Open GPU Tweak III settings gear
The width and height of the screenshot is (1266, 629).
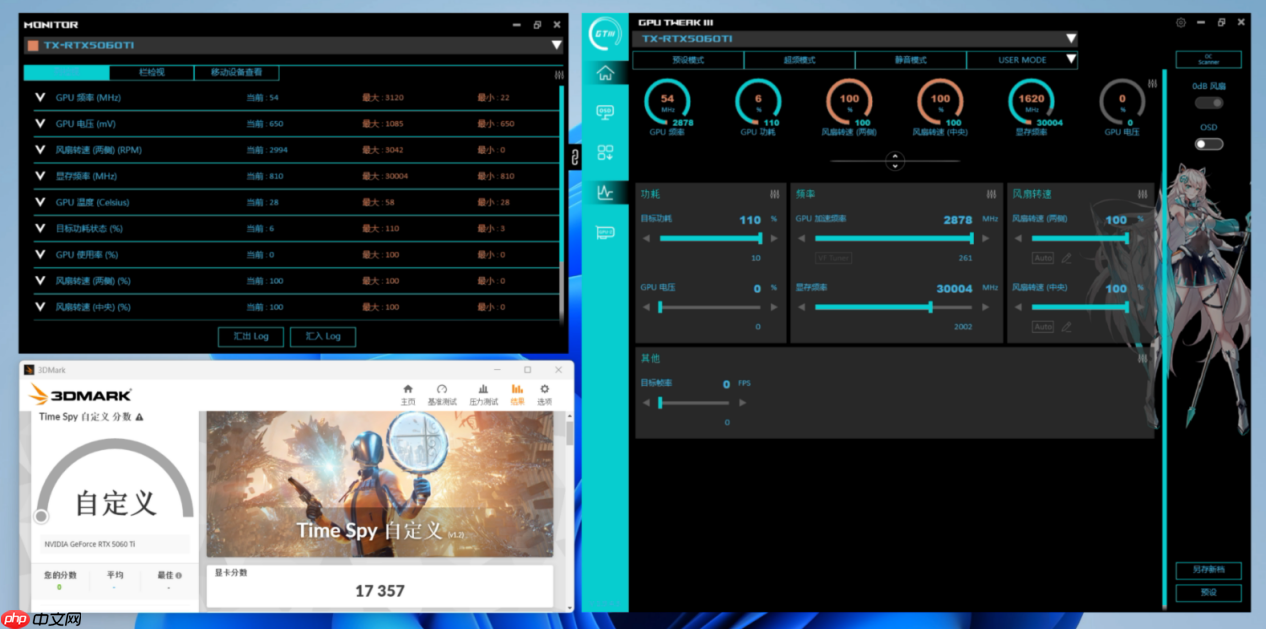(1181, 23)
